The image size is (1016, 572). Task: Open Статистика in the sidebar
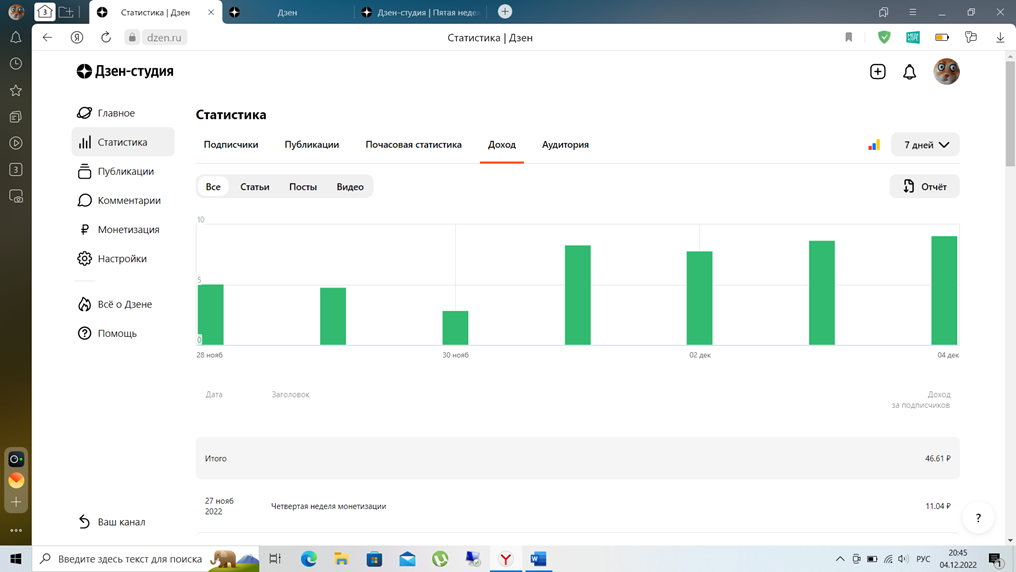point(122,142)
